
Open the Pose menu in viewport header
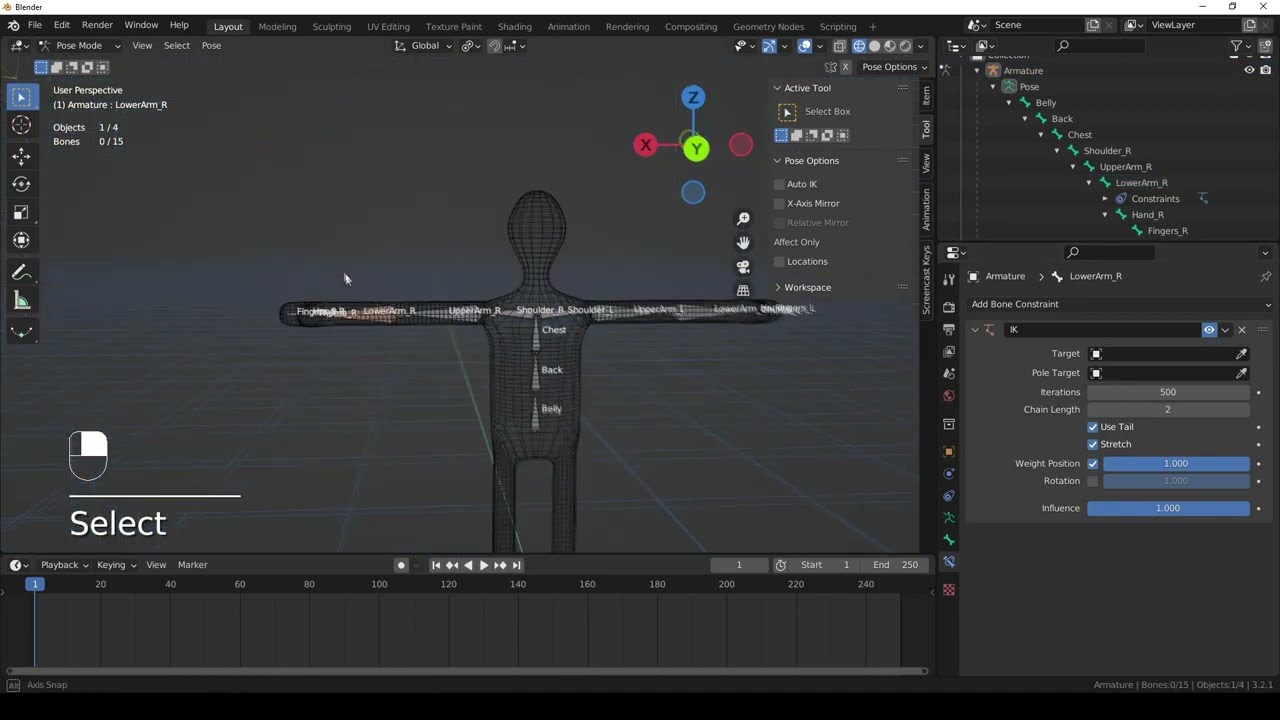coord(211,46)
